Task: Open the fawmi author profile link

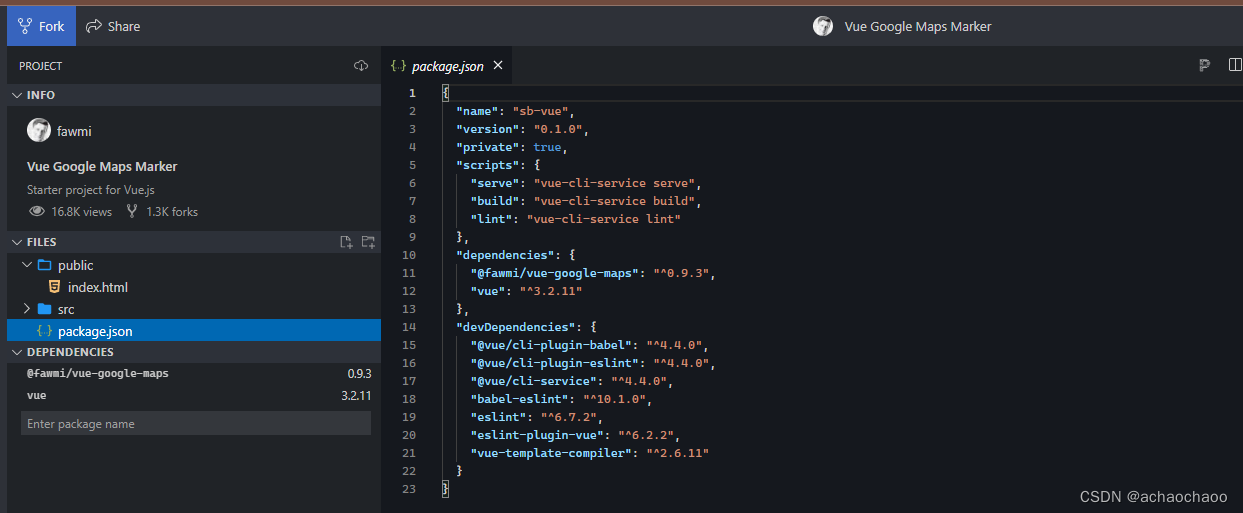Action: [x=74, y=131]
